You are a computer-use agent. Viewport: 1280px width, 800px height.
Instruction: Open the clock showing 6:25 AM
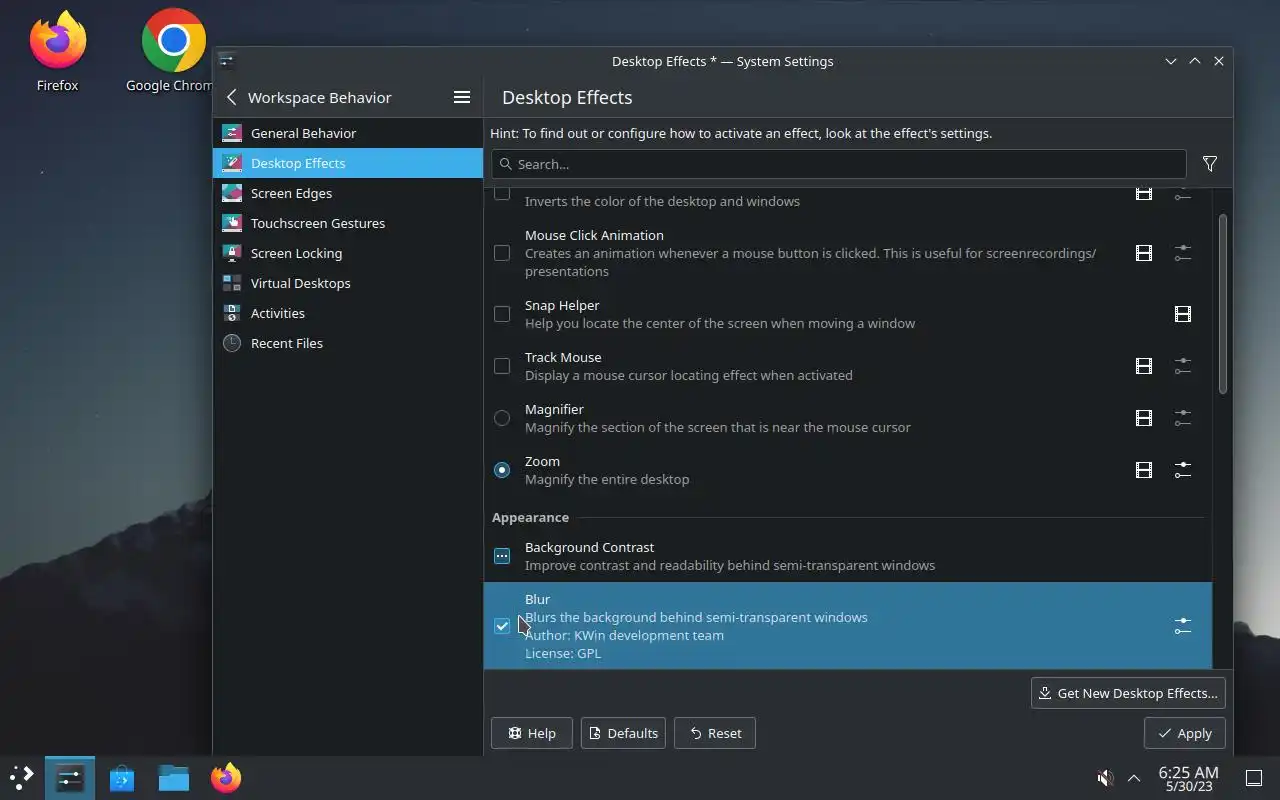click(x=1188, y=777)
